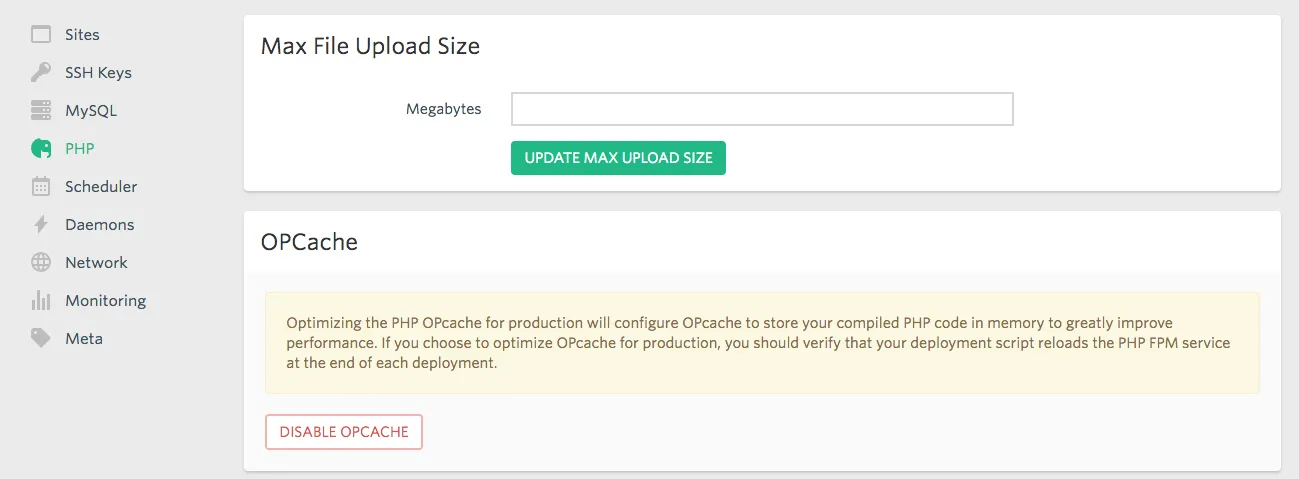Click the Sites window icon
The width and height of the screenshot is (1299, 479).
coord(41,35)
